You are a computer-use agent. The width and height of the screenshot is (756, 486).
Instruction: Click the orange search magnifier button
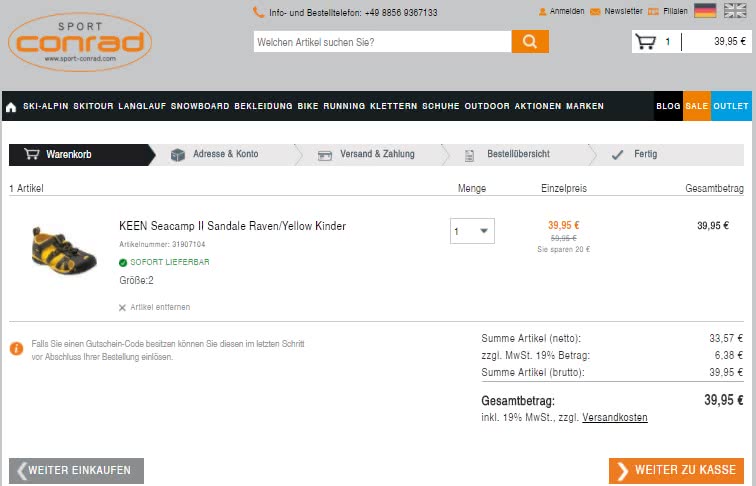coord(530,42)
